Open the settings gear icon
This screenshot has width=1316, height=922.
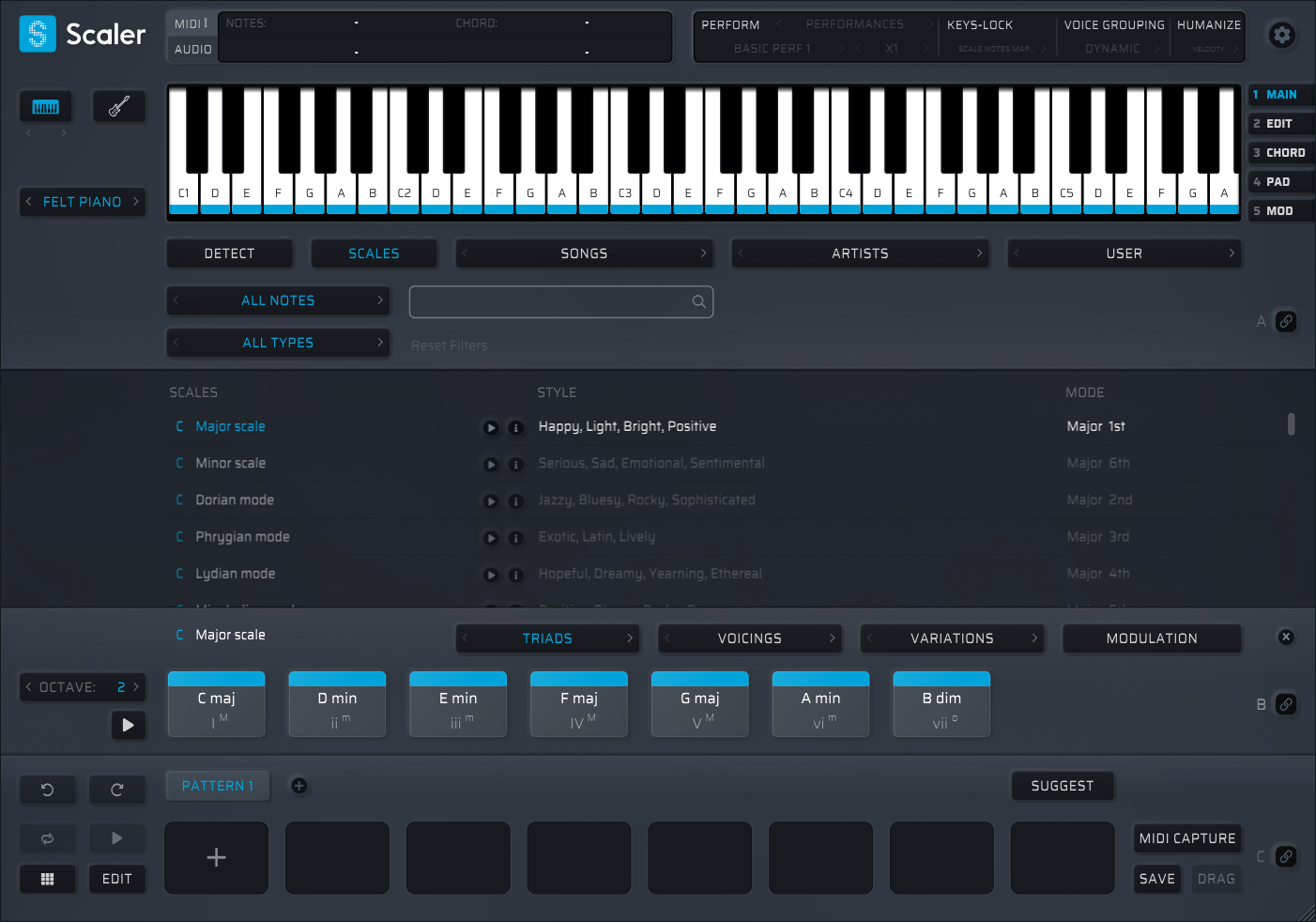pyautogui.click(x=1281, y=36)
